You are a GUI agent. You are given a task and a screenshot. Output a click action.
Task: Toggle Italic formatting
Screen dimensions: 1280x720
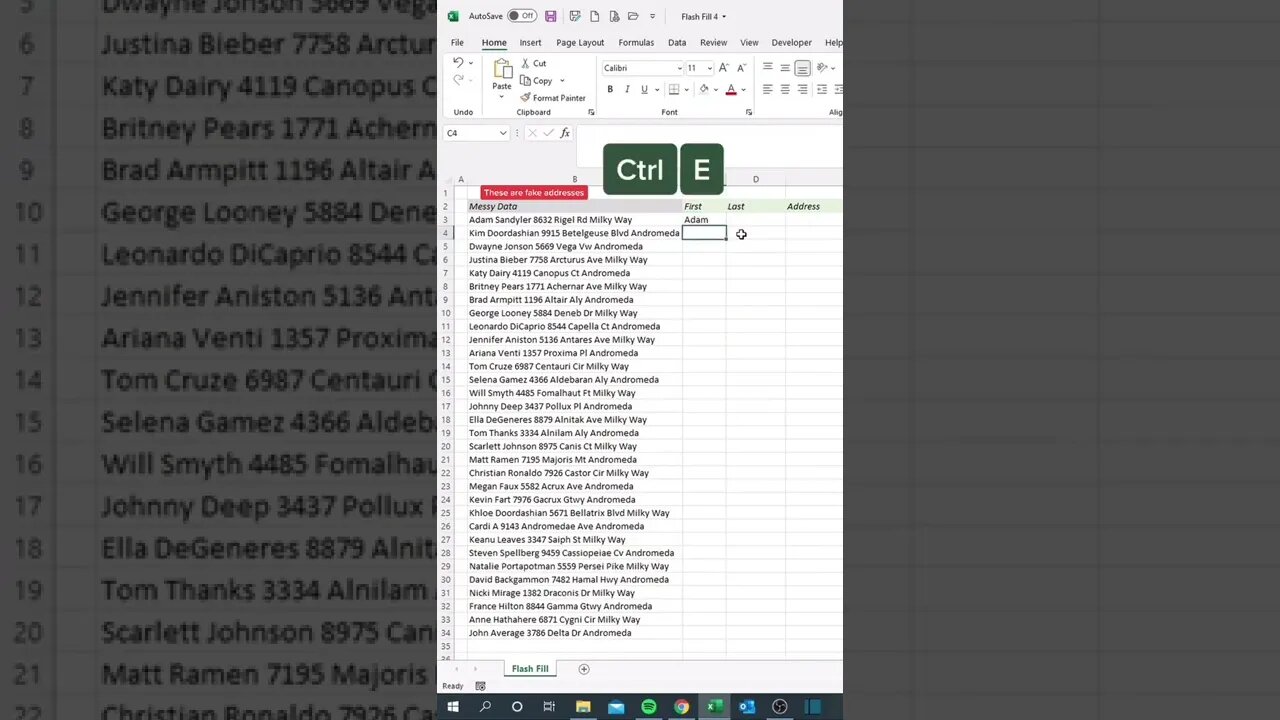click(x=627, y=90)
